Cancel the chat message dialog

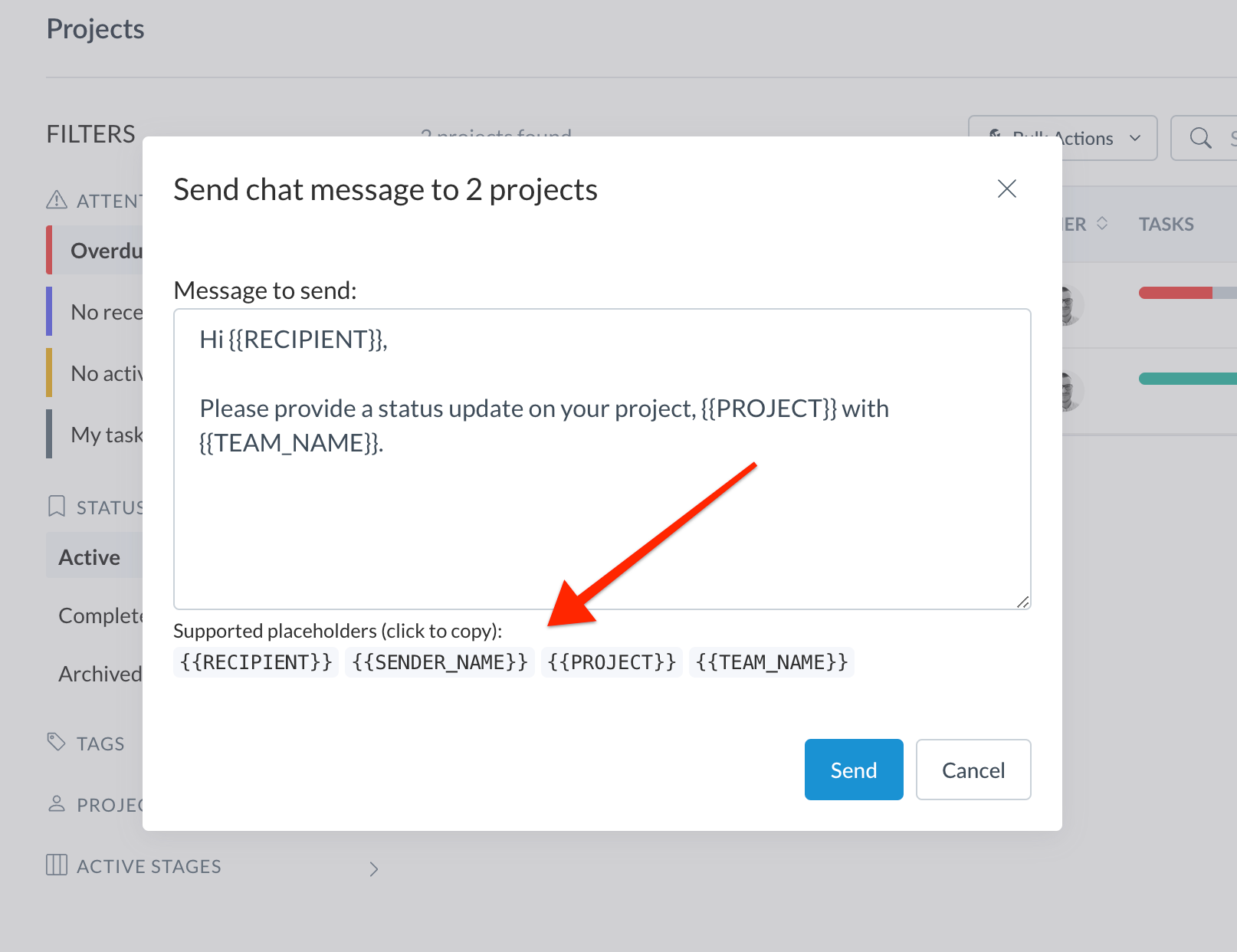pos(973,770)
